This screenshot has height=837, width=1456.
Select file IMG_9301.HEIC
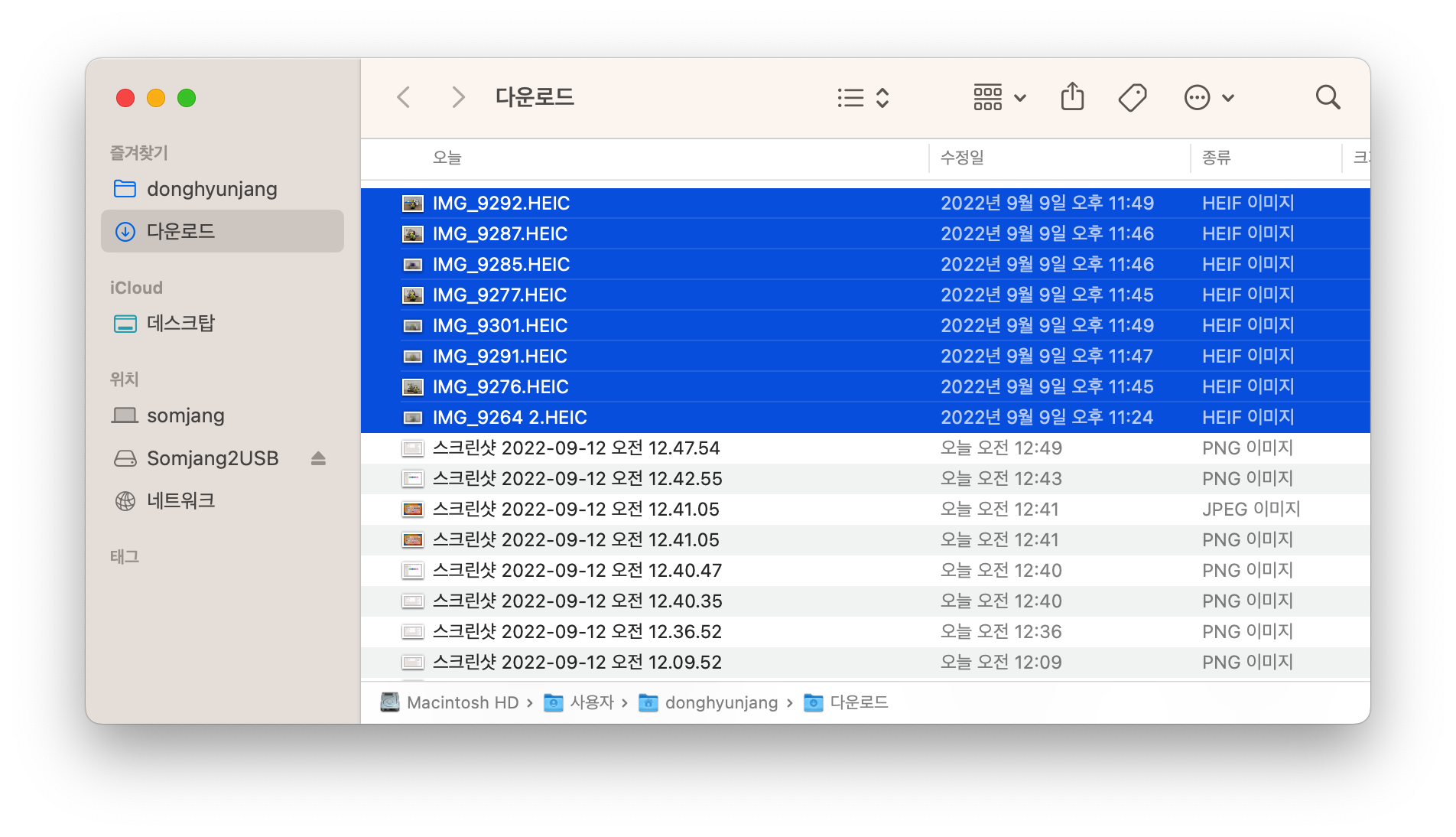point(866,325)
